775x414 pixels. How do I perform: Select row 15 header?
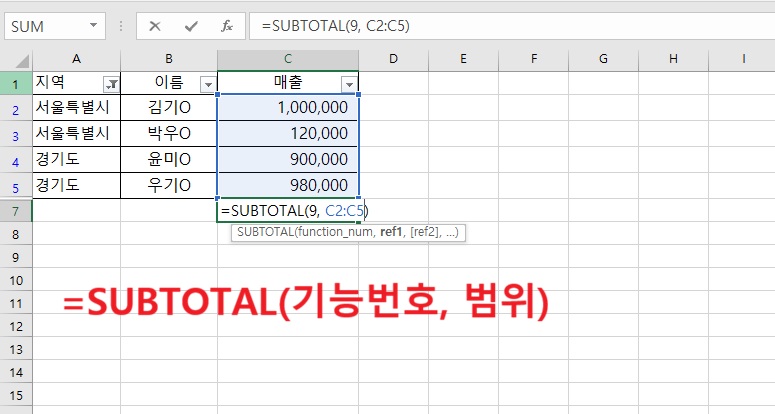(16, 395)
